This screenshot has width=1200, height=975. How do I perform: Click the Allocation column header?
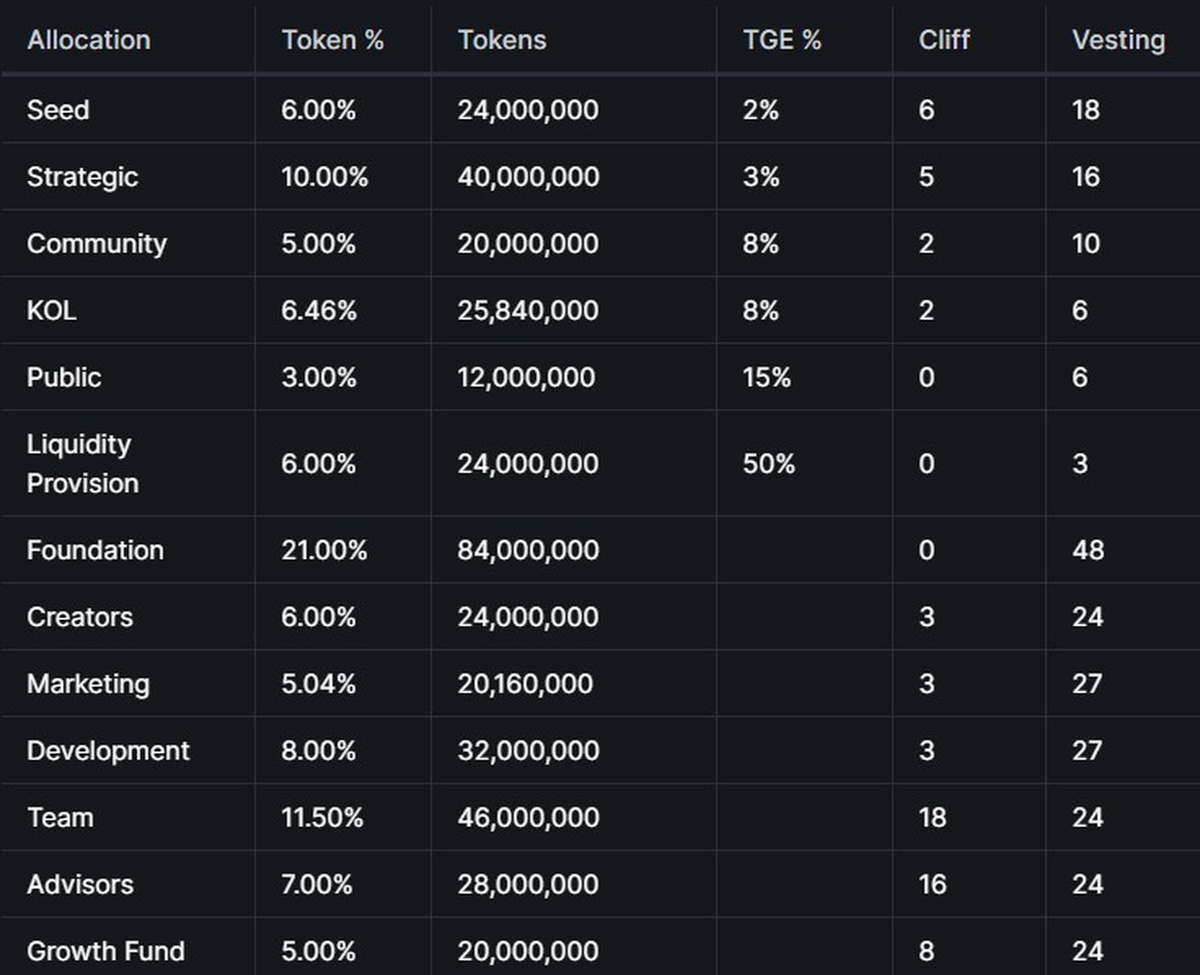point(88,40)
